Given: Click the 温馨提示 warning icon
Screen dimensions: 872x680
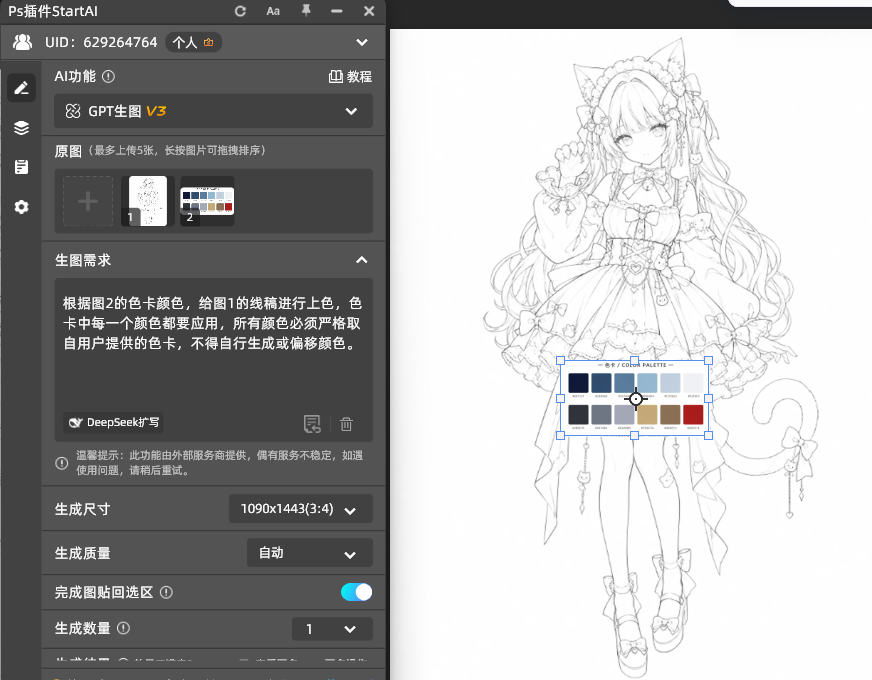Looking at the screenshot, I should point(62,463).
